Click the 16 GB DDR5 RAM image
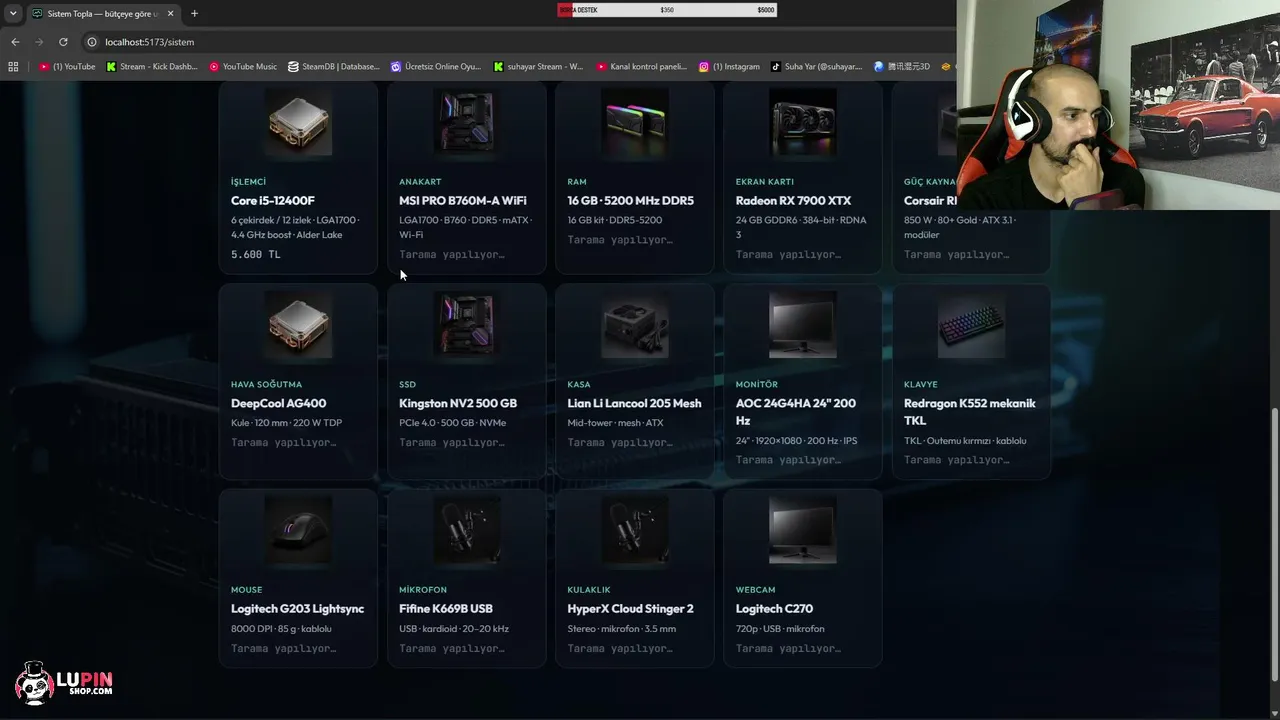The height and width of the screenshot is (720, 1280). click(x=635, y=122)
